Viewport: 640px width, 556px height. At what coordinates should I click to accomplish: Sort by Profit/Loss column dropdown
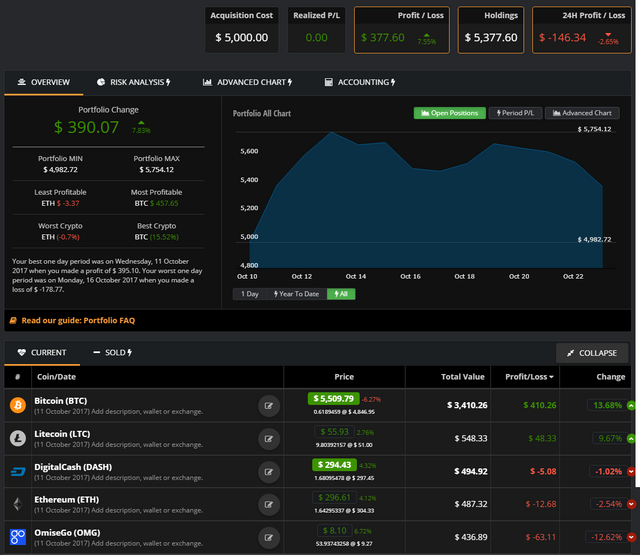[529, 377]
